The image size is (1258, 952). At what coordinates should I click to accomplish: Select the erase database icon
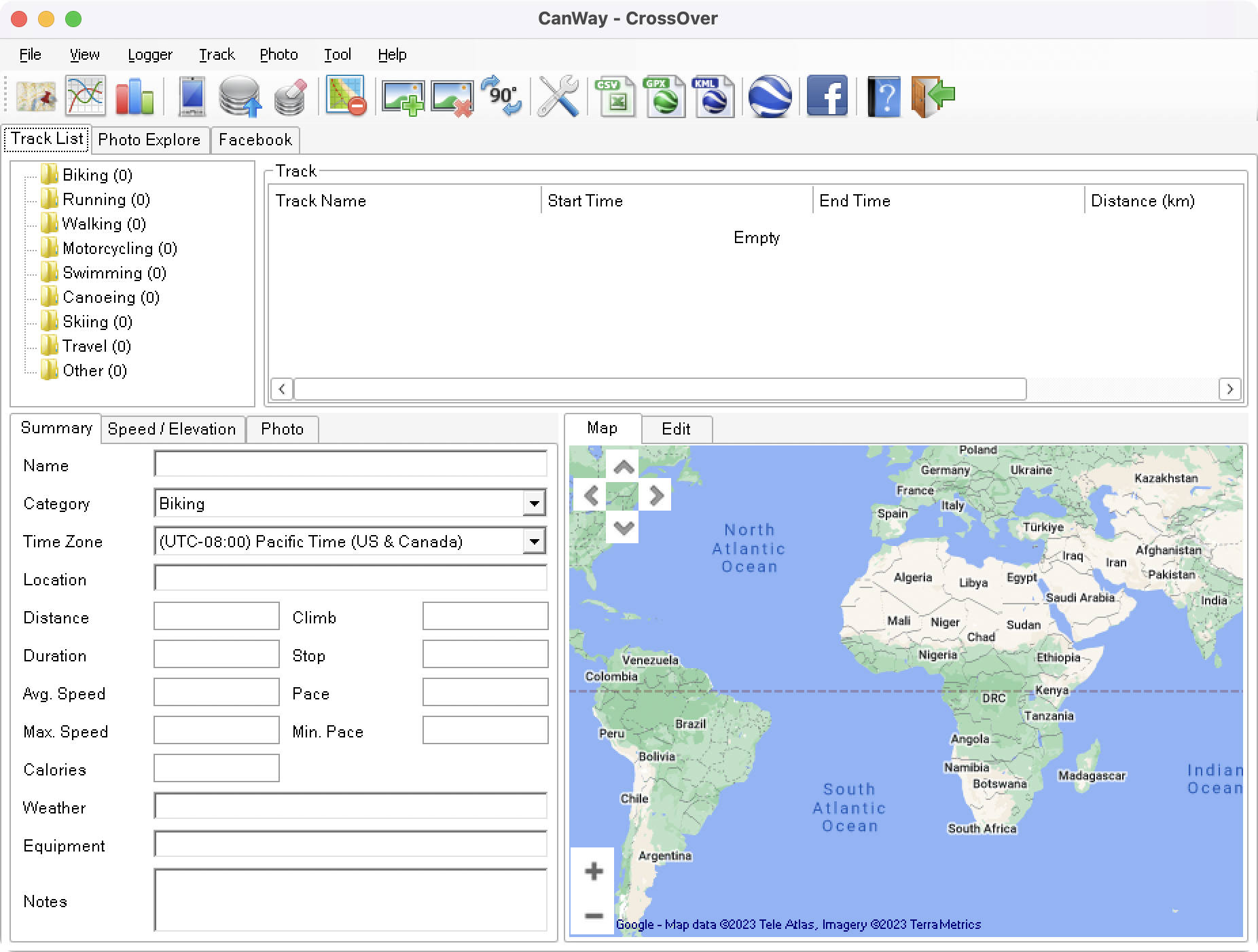[x=288, y=97]
